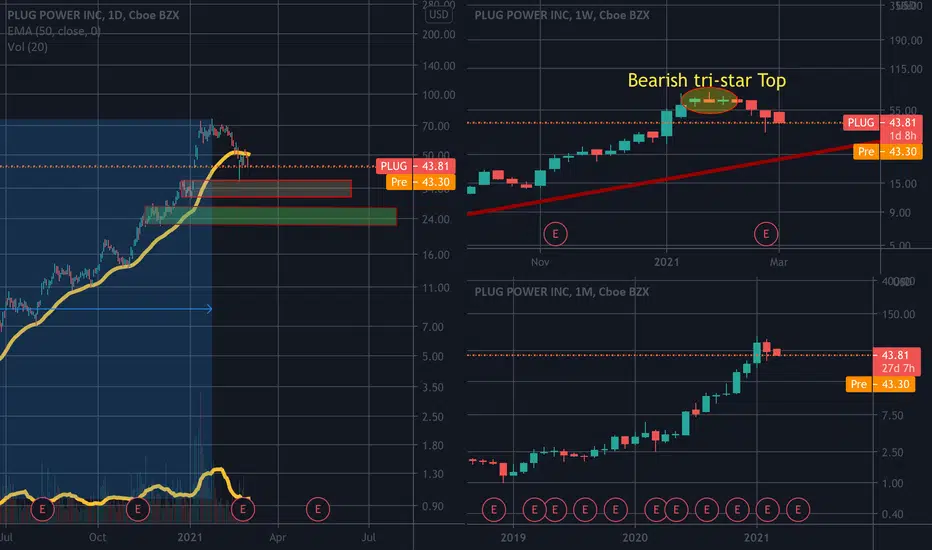Click the PLUG 43.81 price label on weekly chart

[883, 122]
